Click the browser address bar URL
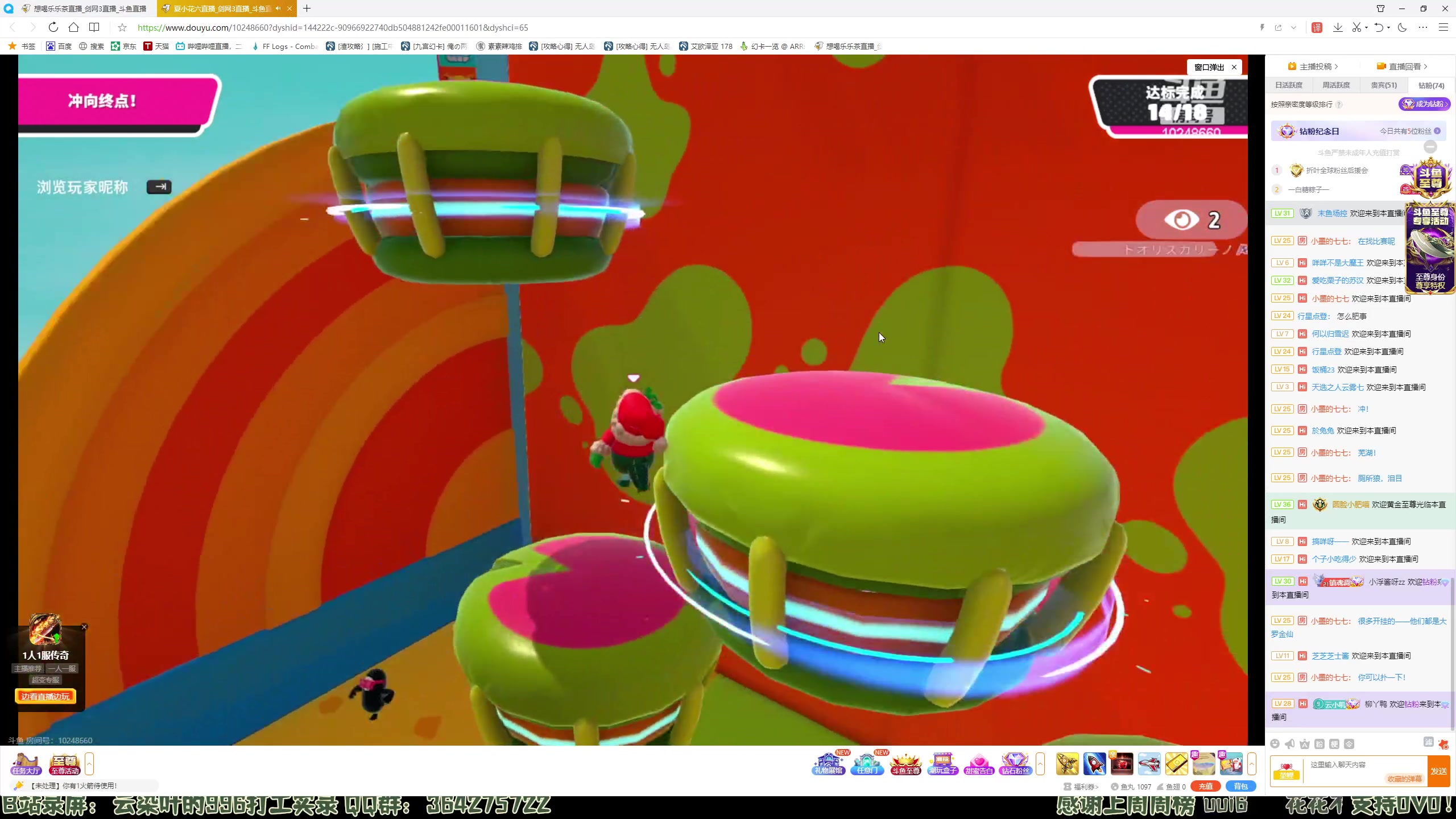This screenshot has width=1456, height=819. coord(333,27)
